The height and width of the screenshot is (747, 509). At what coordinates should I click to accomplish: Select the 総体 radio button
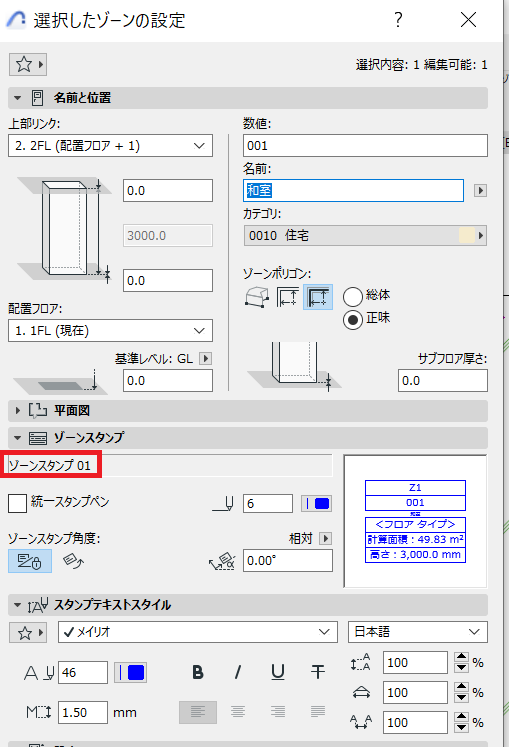353,297
